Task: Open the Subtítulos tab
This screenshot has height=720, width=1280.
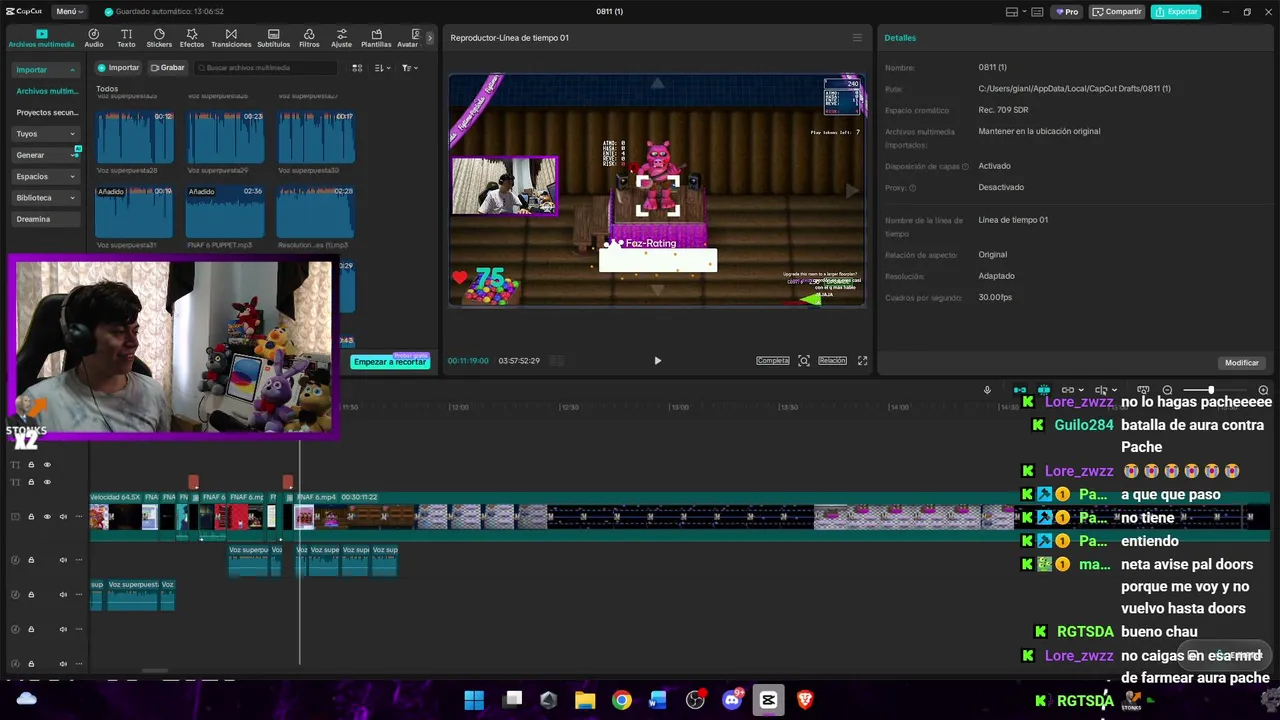Action: [273, 38]
